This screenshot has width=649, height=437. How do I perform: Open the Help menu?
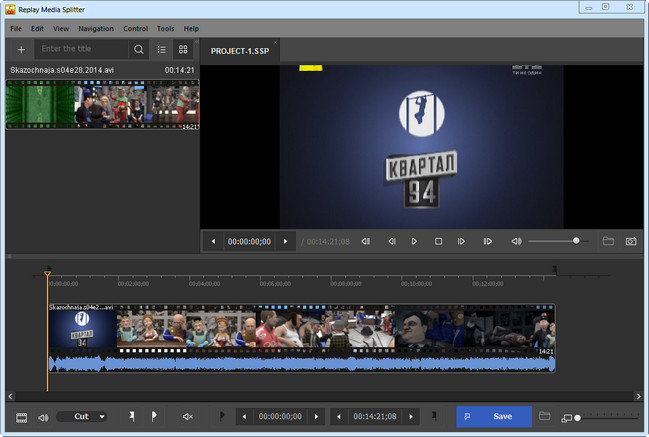coord(191,29)
